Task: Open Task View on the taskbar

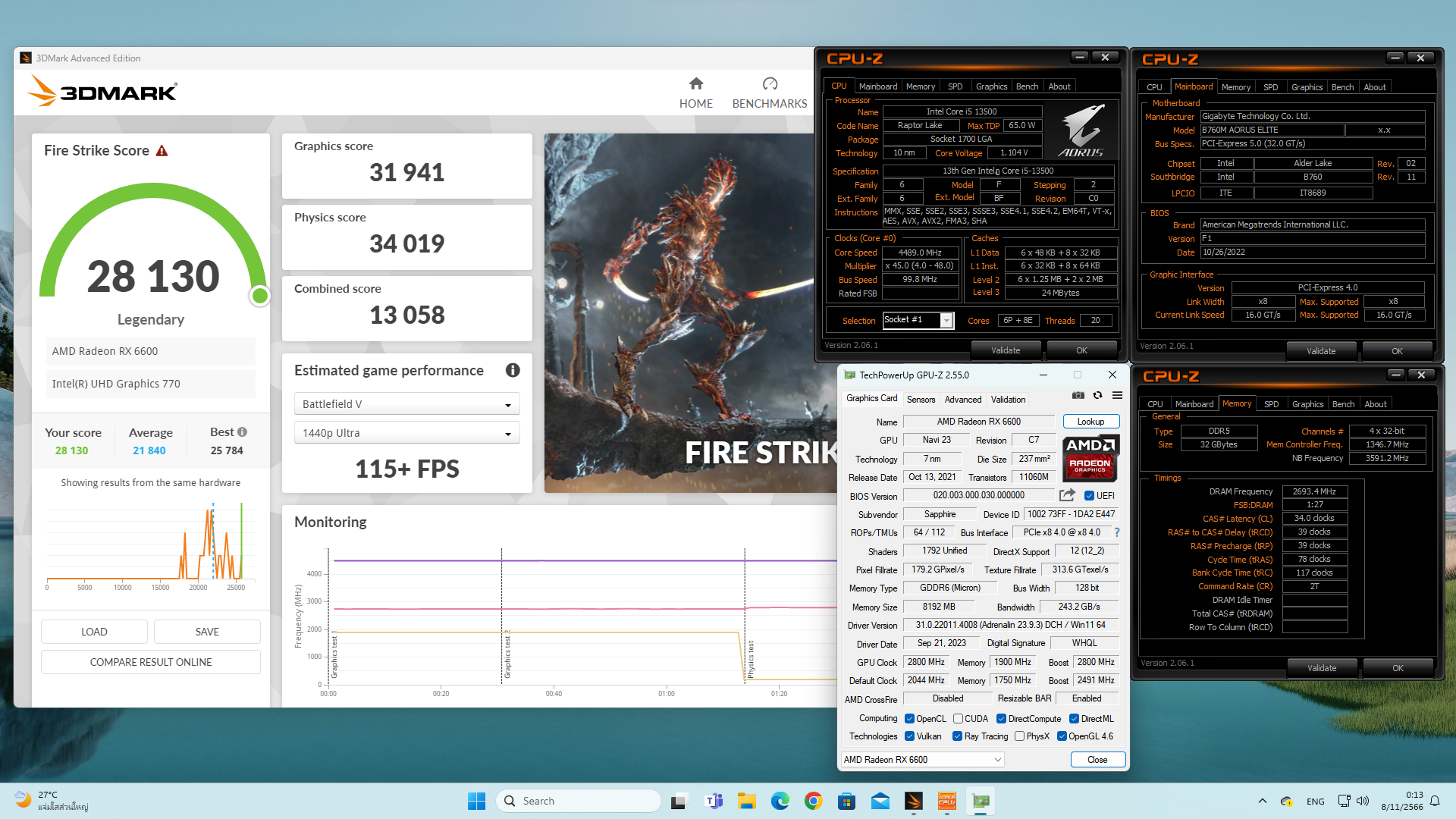Action: (x=679, y=801)
